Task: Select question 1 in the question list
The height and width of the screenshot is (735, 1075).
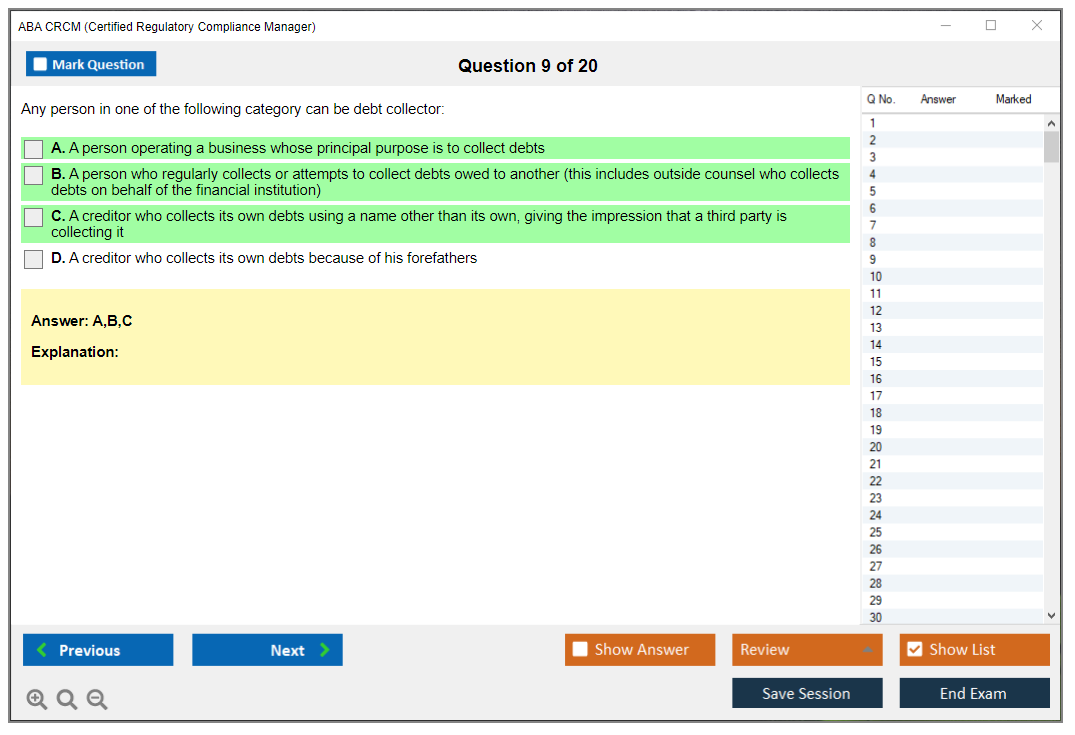Action: pyautogui.click(x=873, y=123)
